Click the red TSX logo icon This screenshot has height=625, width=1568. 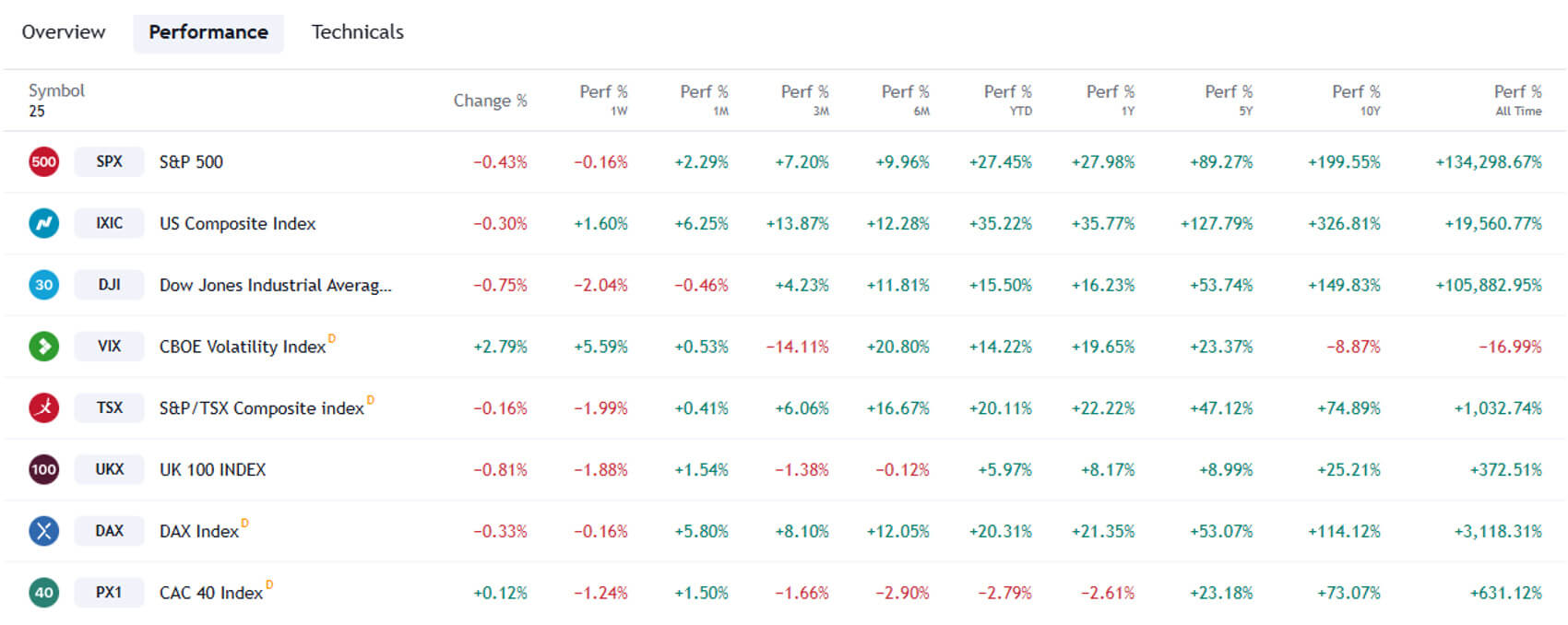tap(43, 407)
